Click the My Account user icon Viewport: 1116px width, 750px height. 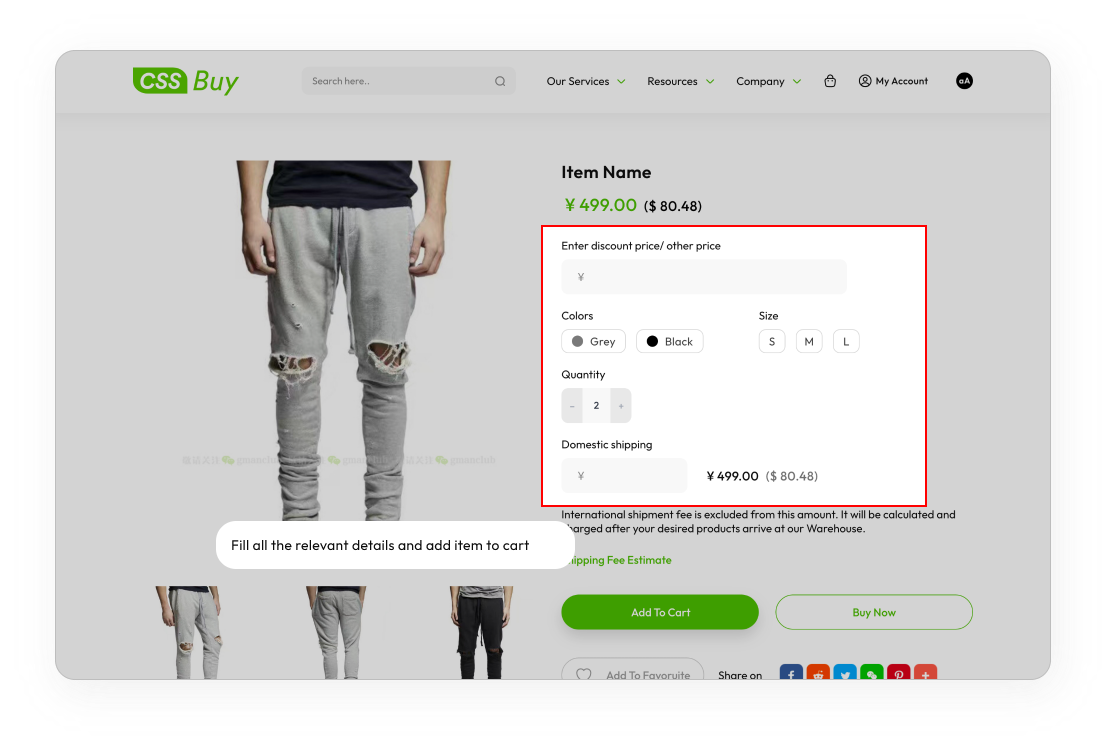click(x=865, y=81)
